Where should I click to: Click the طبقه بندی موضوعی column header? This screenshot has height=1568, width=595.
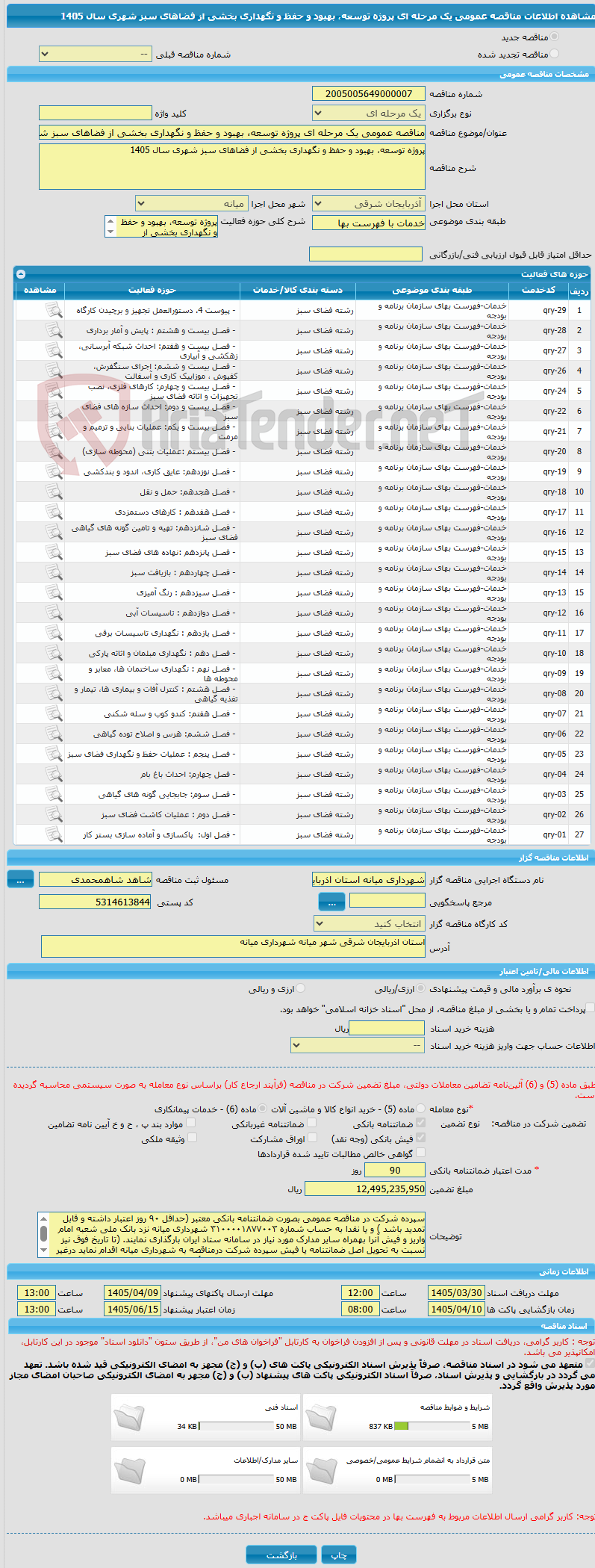click(432, 290)
